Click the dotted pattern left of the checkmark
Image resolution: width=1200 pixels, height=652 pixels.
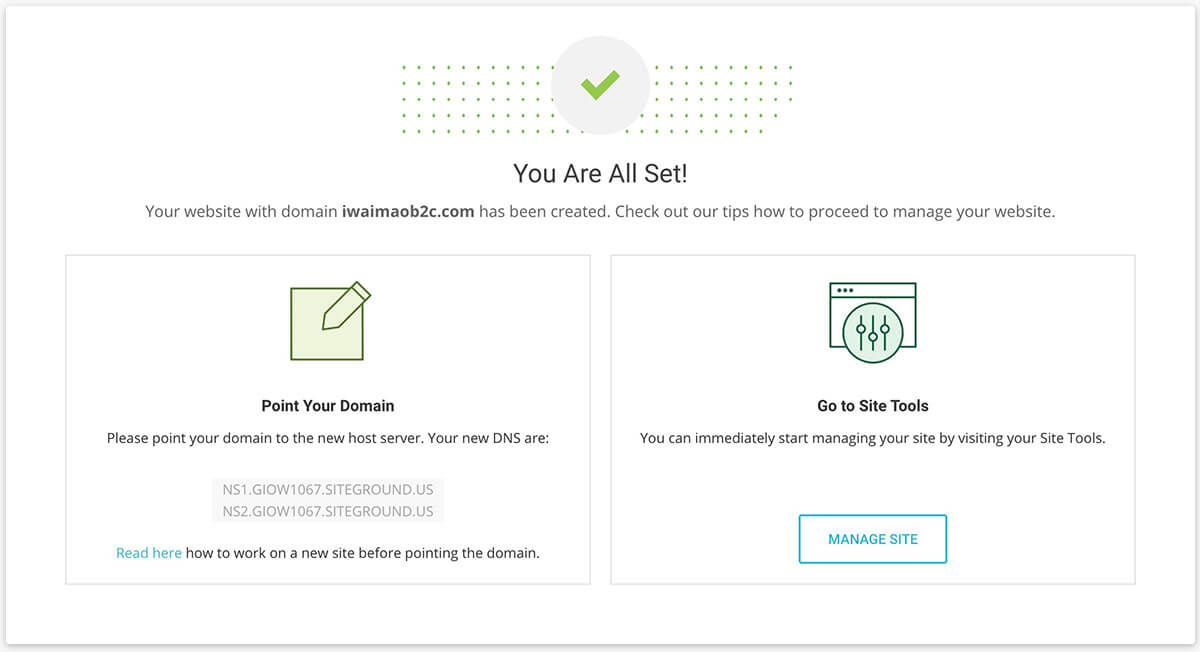[x=475, y=100]
